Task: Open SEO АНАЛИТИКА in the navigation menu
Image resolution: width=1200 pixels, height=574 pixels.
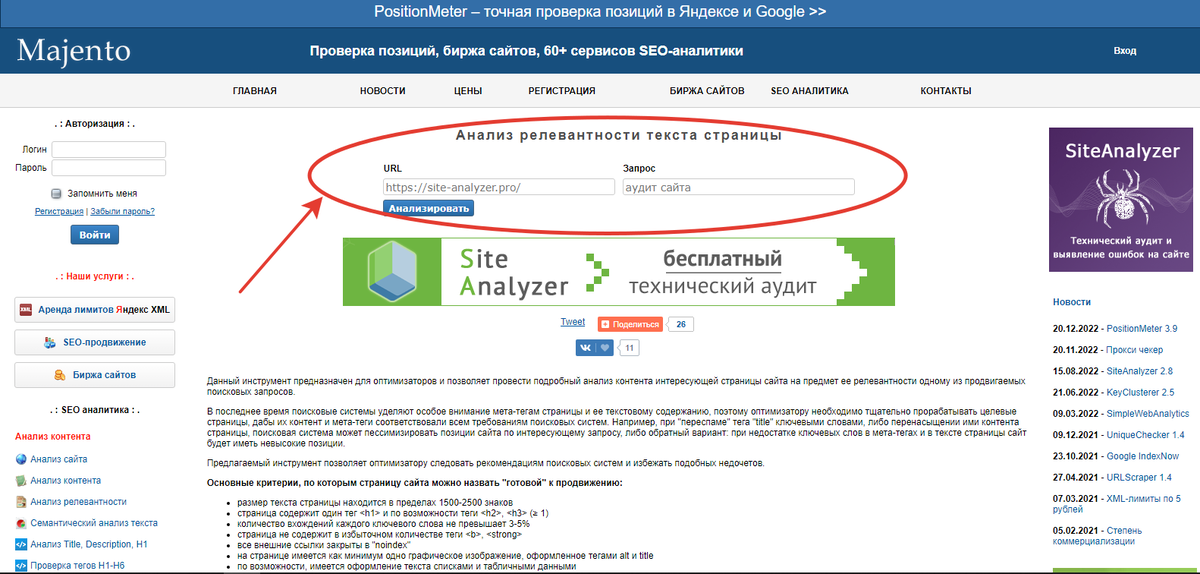Action: [809, 91]
